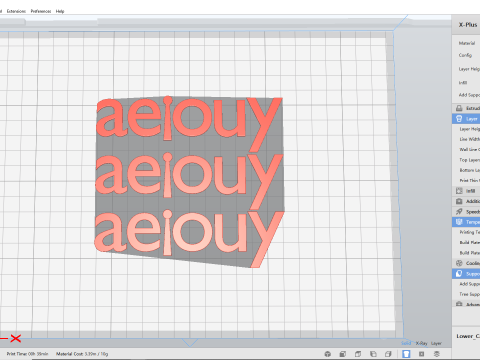Switch to Solid view mode
This screenshot has height=360, width=480.
(x=406, y=343)
